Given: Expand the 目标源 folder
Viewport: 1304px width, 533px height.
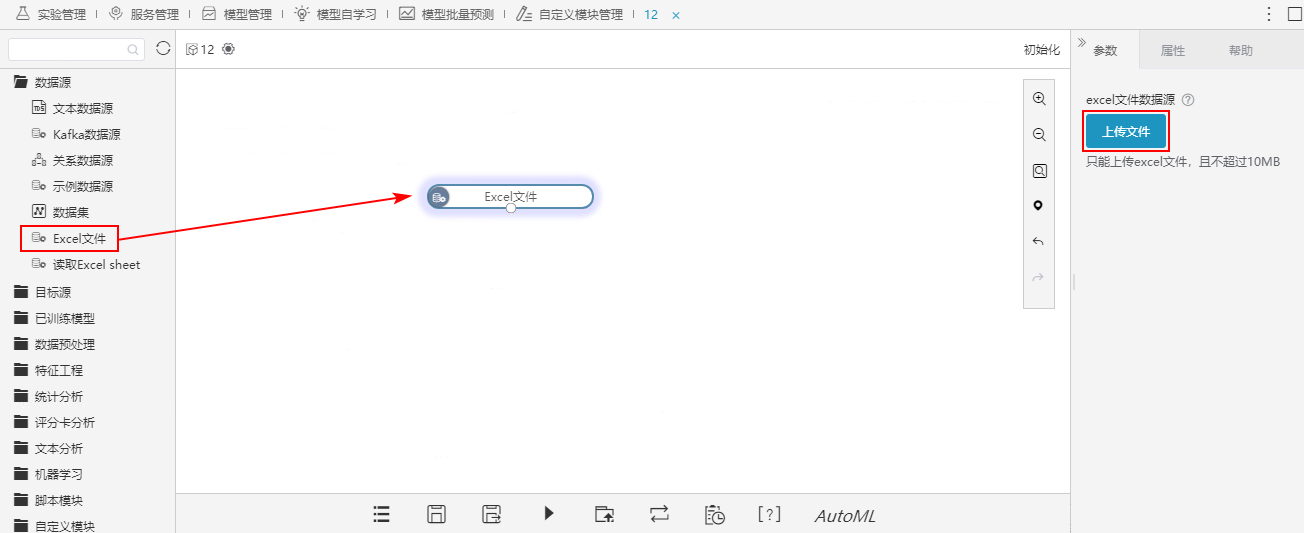Looking at the screenshot, I should 42,292.
